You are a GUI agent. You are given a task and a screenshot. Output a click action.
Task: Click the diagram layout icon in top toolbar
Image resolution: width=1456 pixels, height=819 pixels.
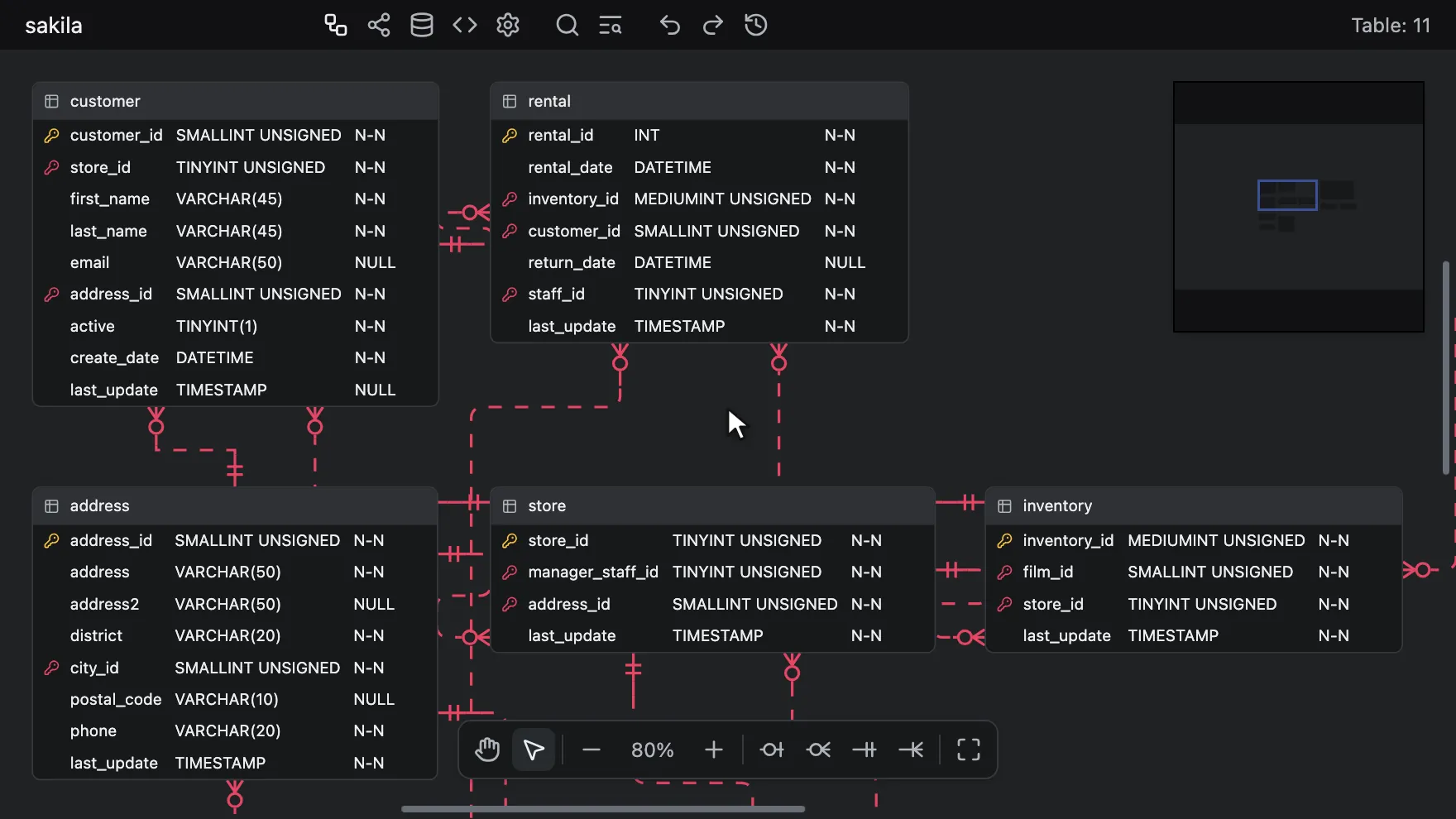coord(335,25)
